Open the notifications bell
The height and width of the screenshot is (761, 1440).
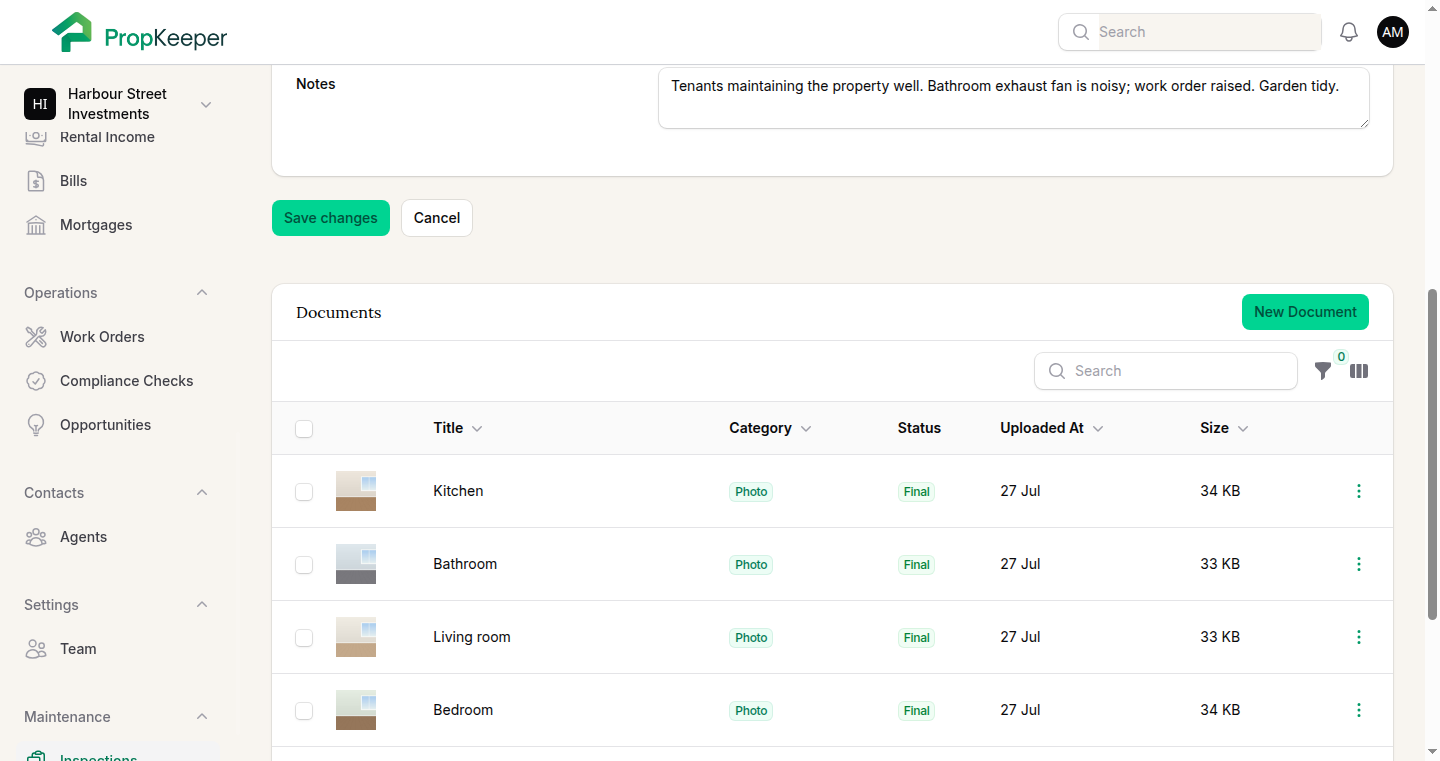1349,32
